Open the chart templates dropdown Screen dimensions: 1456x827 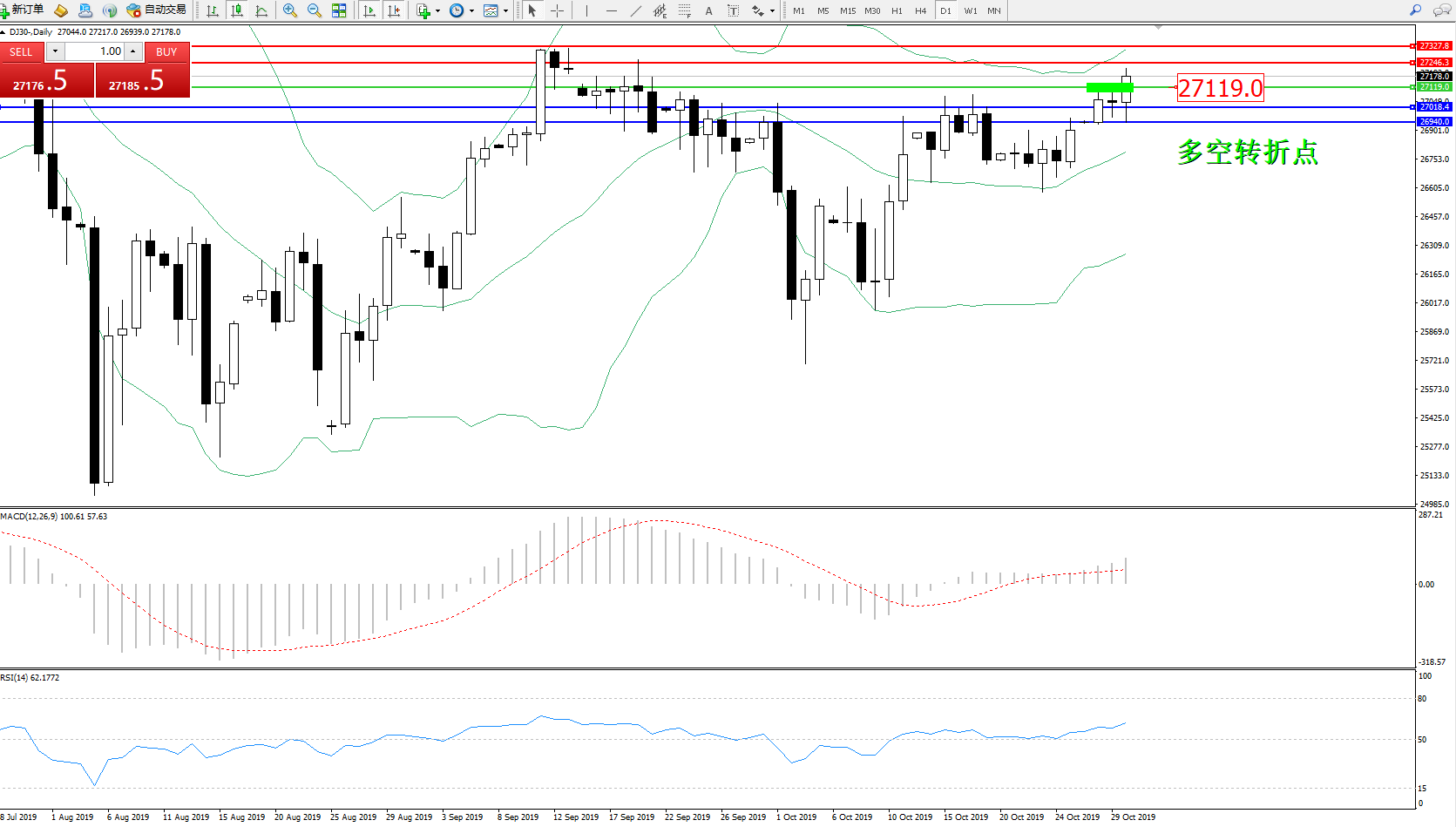(505, 11)
